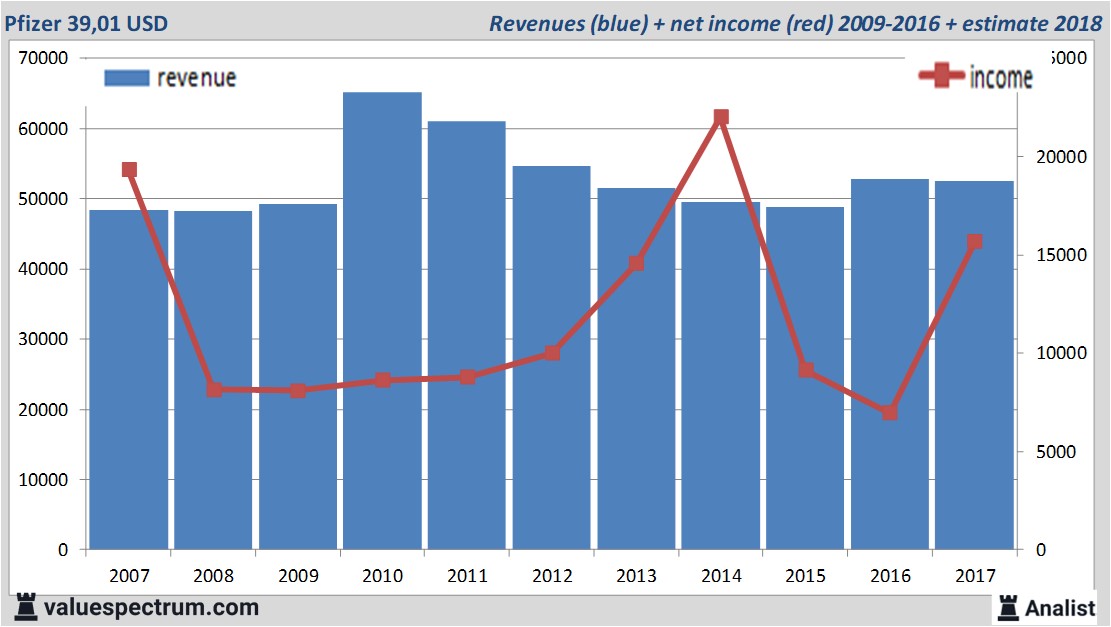Click the '15000' right axis value

(x=1061, y=255)
